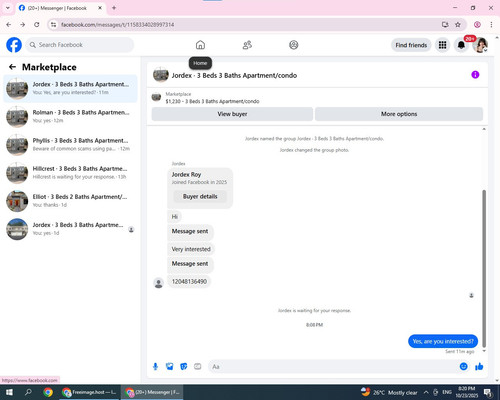Click Jordex avatar beside phone number message

[159, 283]
